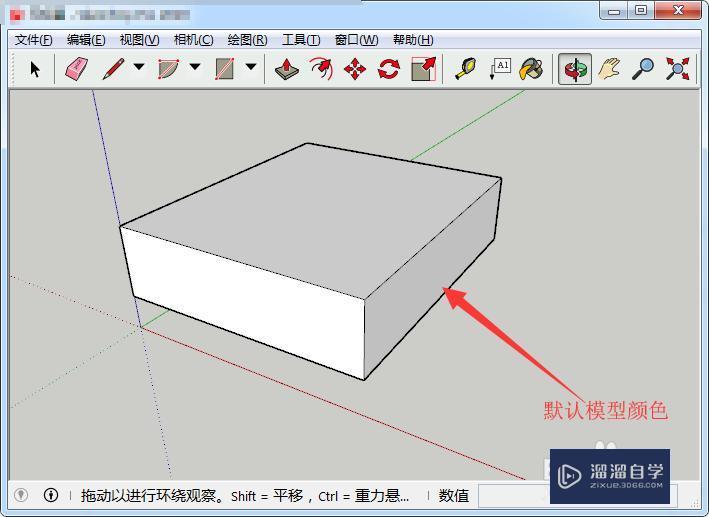Click the status hint text starting 拖动以进行环绕观察
Image resolution: width=709 pixels, height=517 pixels.
[245, 496]
